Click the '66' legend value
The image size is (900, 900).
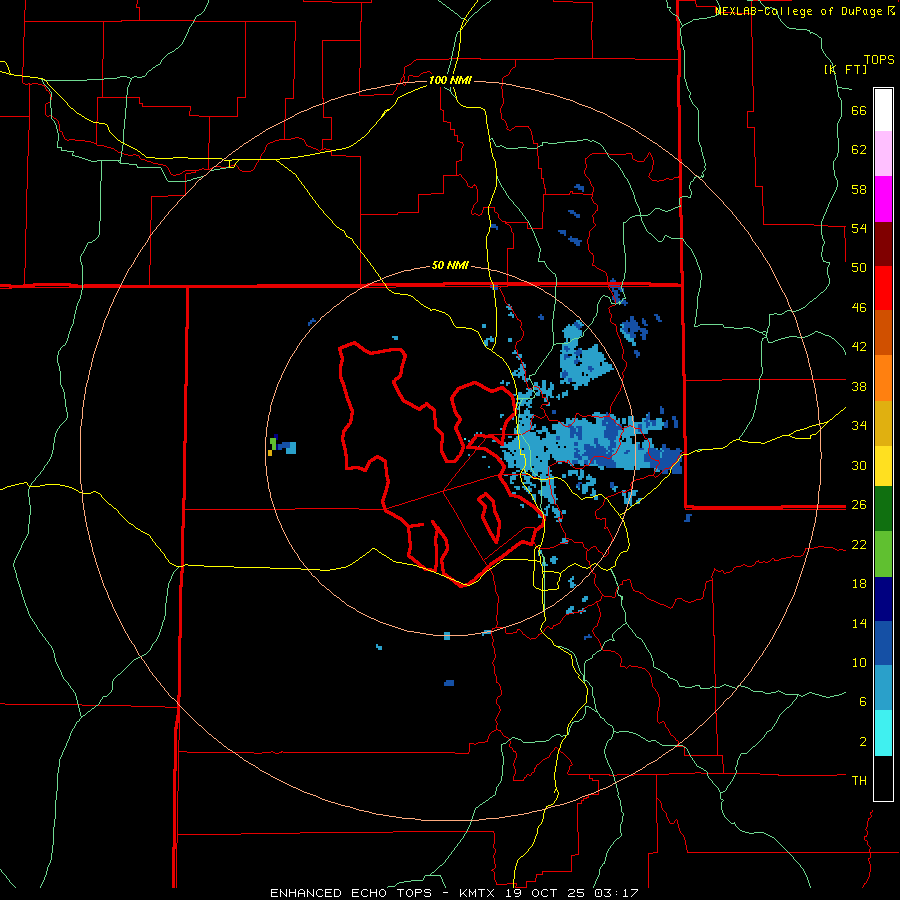[859, 110]
